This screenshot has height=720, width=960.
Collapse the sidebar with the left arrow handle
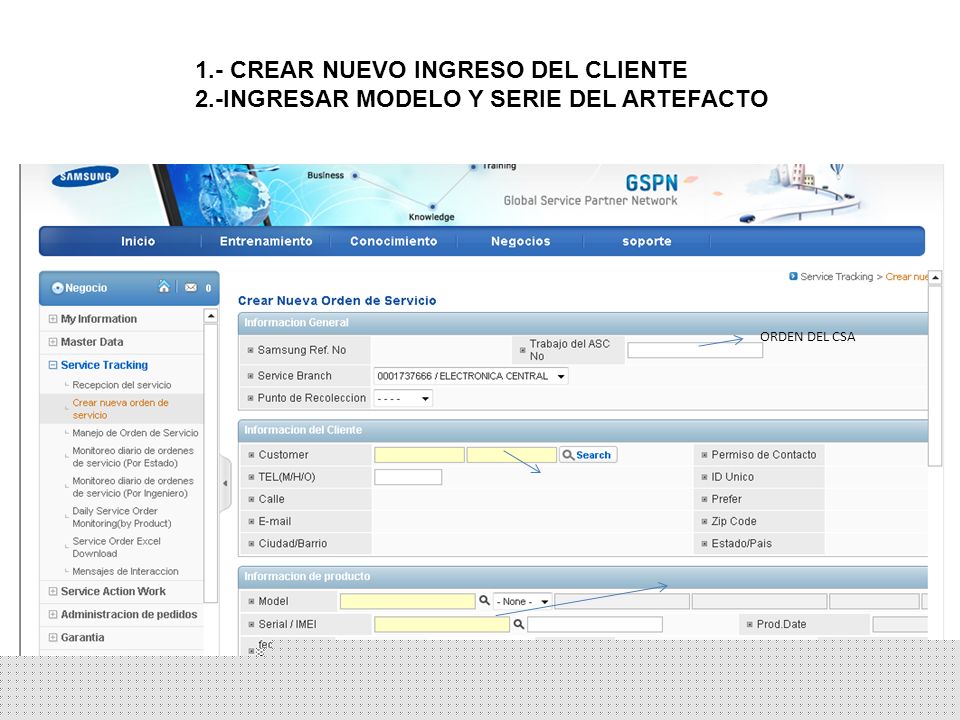click(x=225, y=483)
